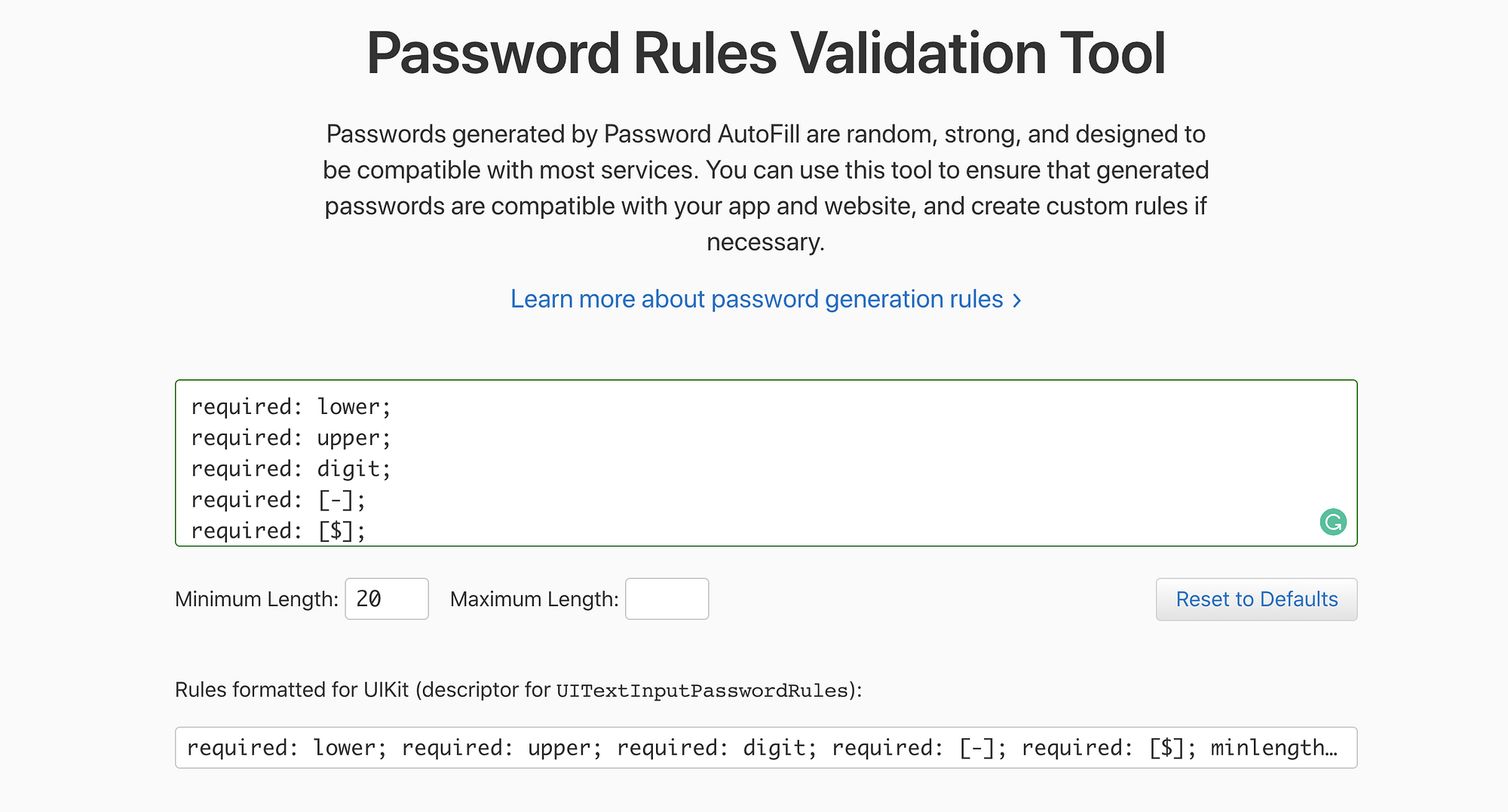Click the UITextInputPasswordRules code text

(x=702, y=691)
